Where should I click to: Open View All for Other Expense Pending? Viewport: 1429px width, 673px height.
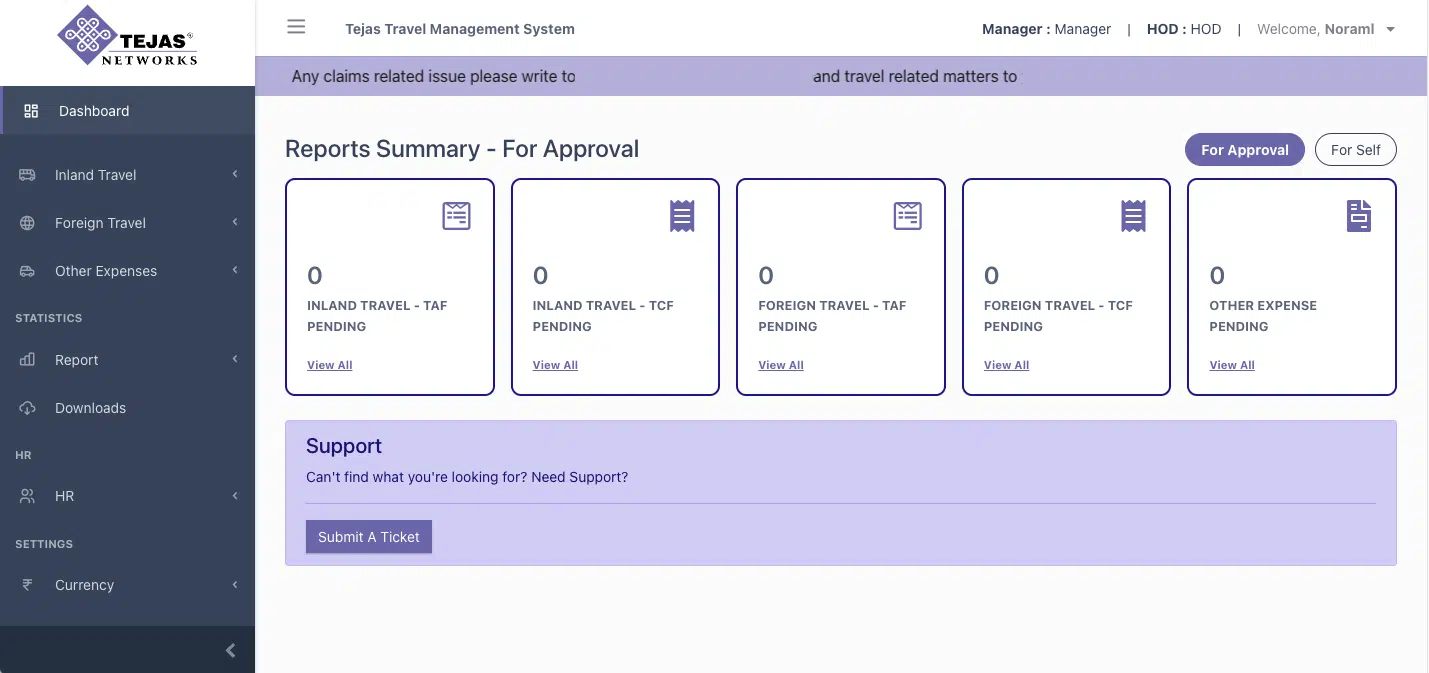coord(1232,365)
